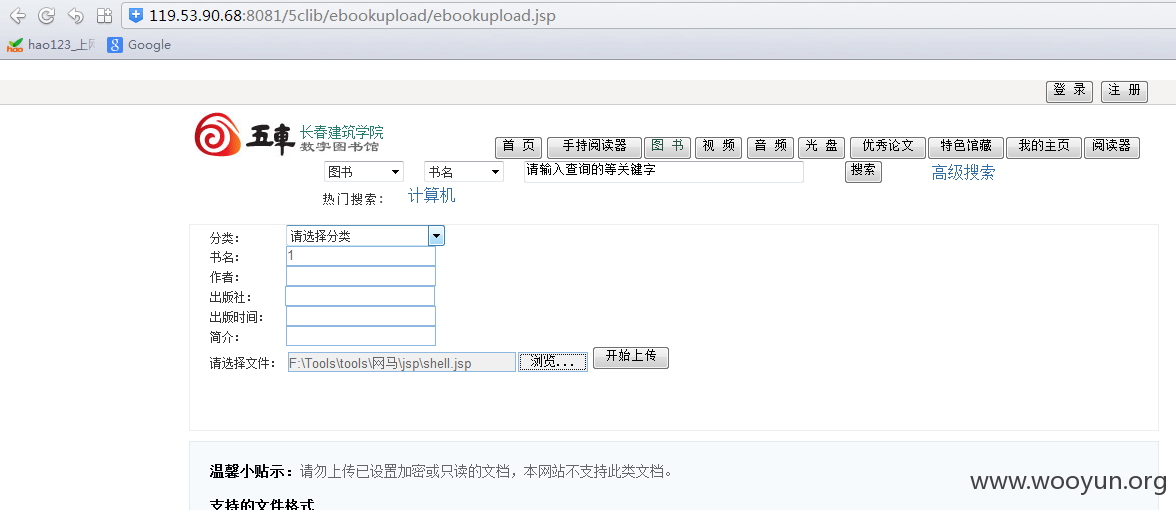
Task: Go to 首页 home tab
Action: click(519, 147)
